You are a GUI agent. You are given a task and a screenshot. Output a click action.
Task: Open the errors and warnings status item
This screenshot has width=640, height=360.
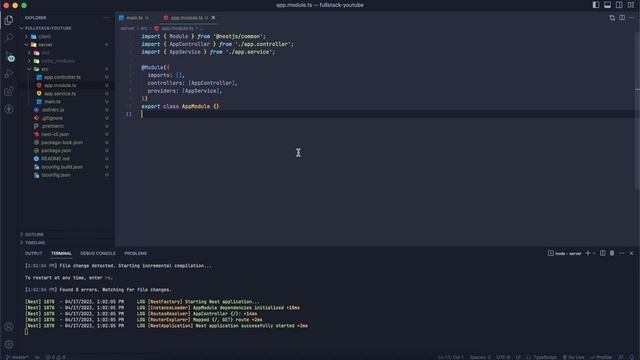coord(56,357)
